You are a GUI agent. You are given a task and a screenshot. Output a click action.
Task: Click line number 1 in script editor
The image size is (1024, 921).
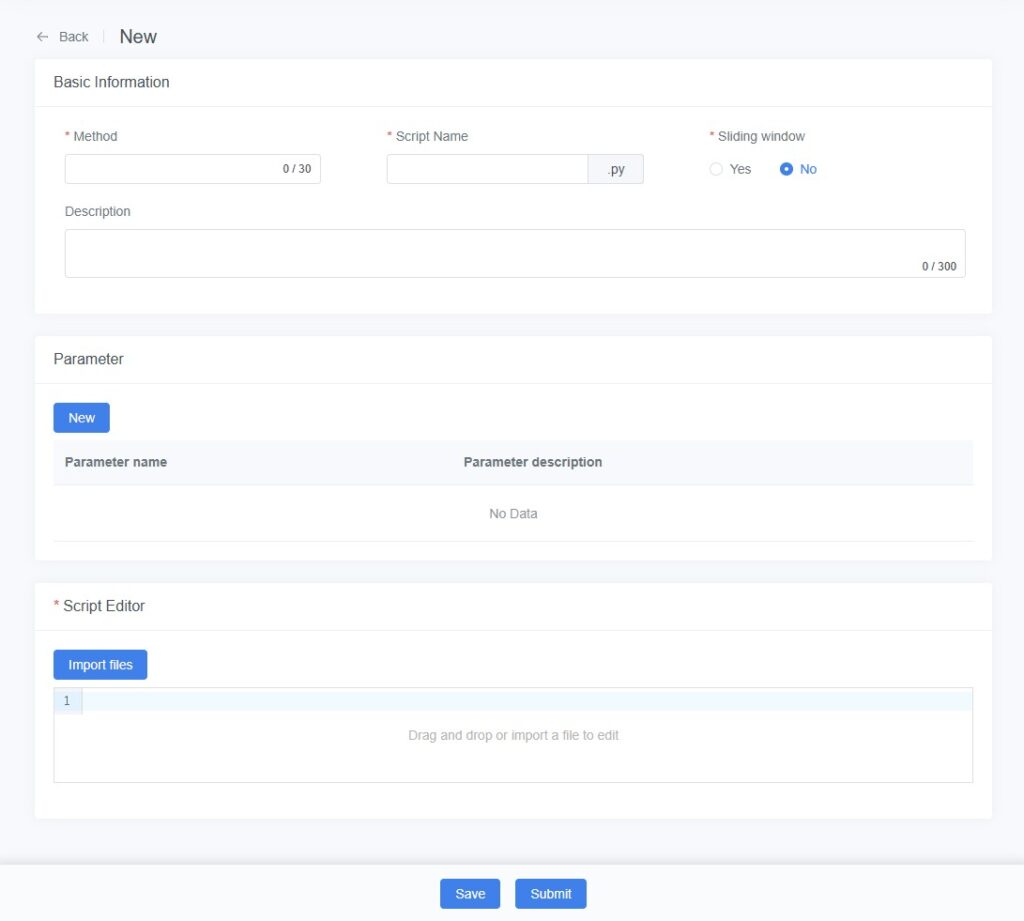tap(67, 701)
